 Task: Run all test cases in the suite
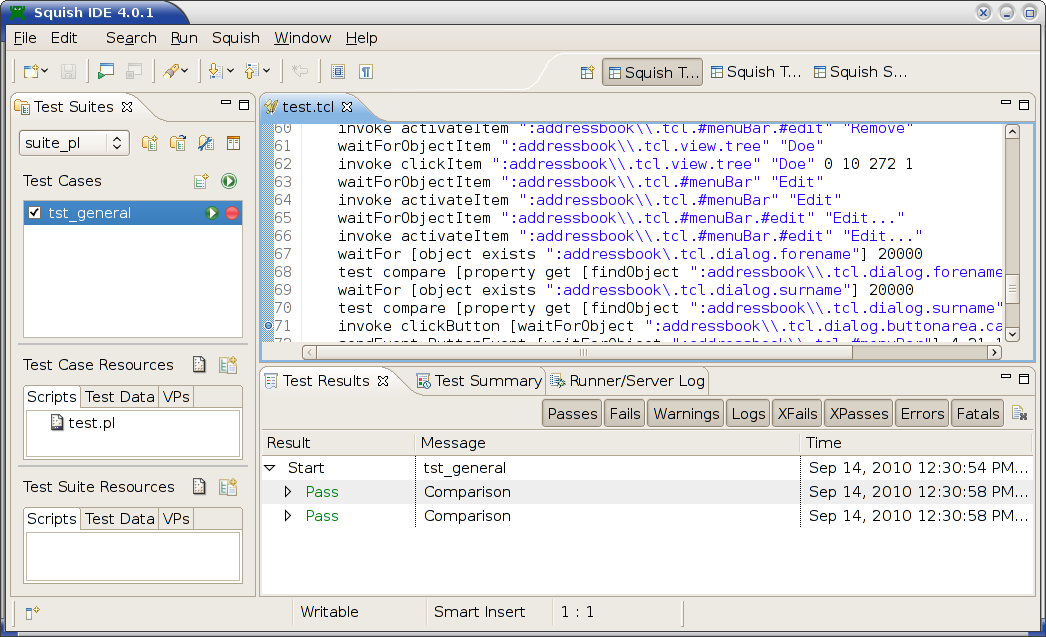pyautogui.click(x=228, y=181)
